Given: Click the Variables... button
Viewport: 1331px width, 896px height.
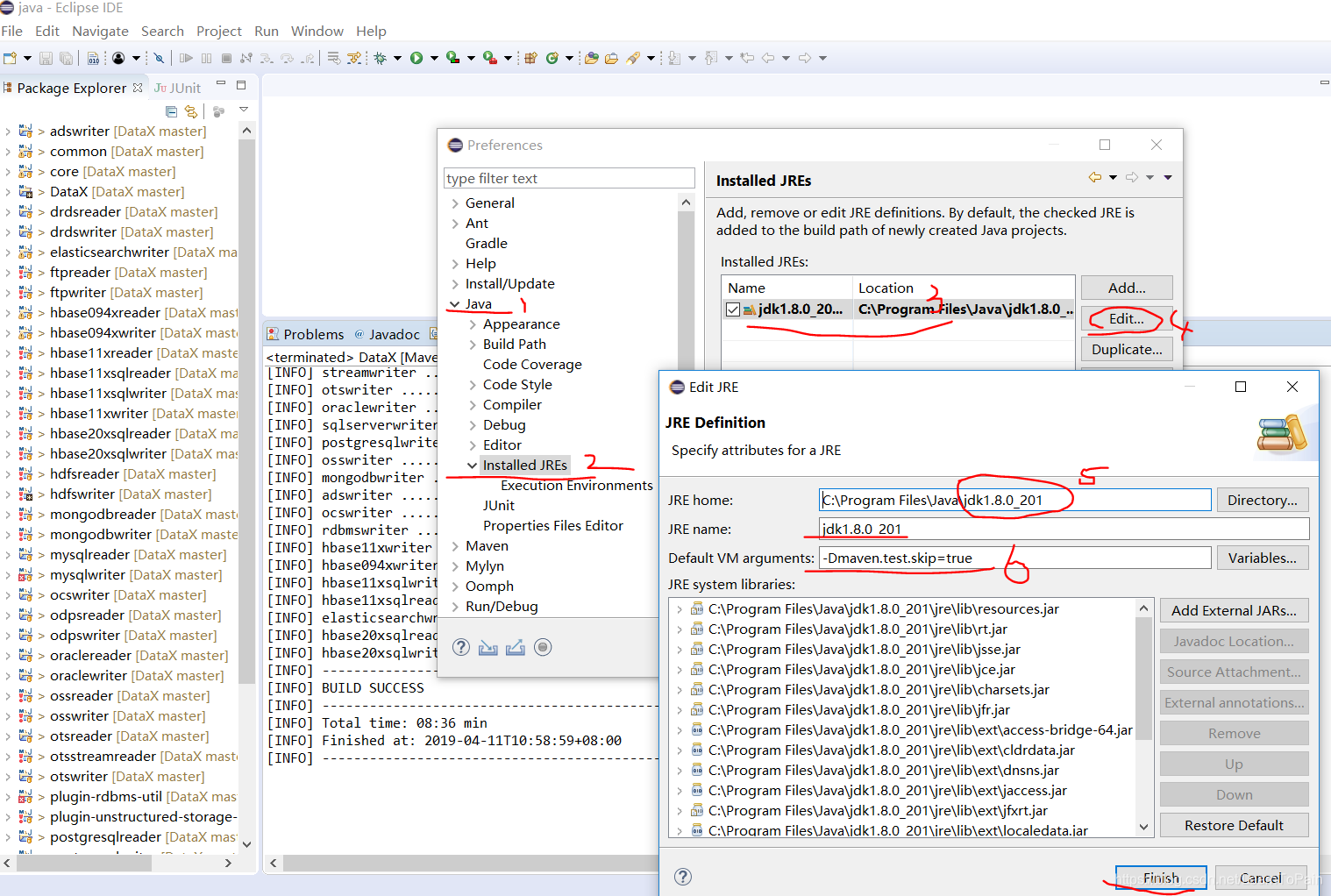Looking at the screenshot, I should coord(1263,558).
